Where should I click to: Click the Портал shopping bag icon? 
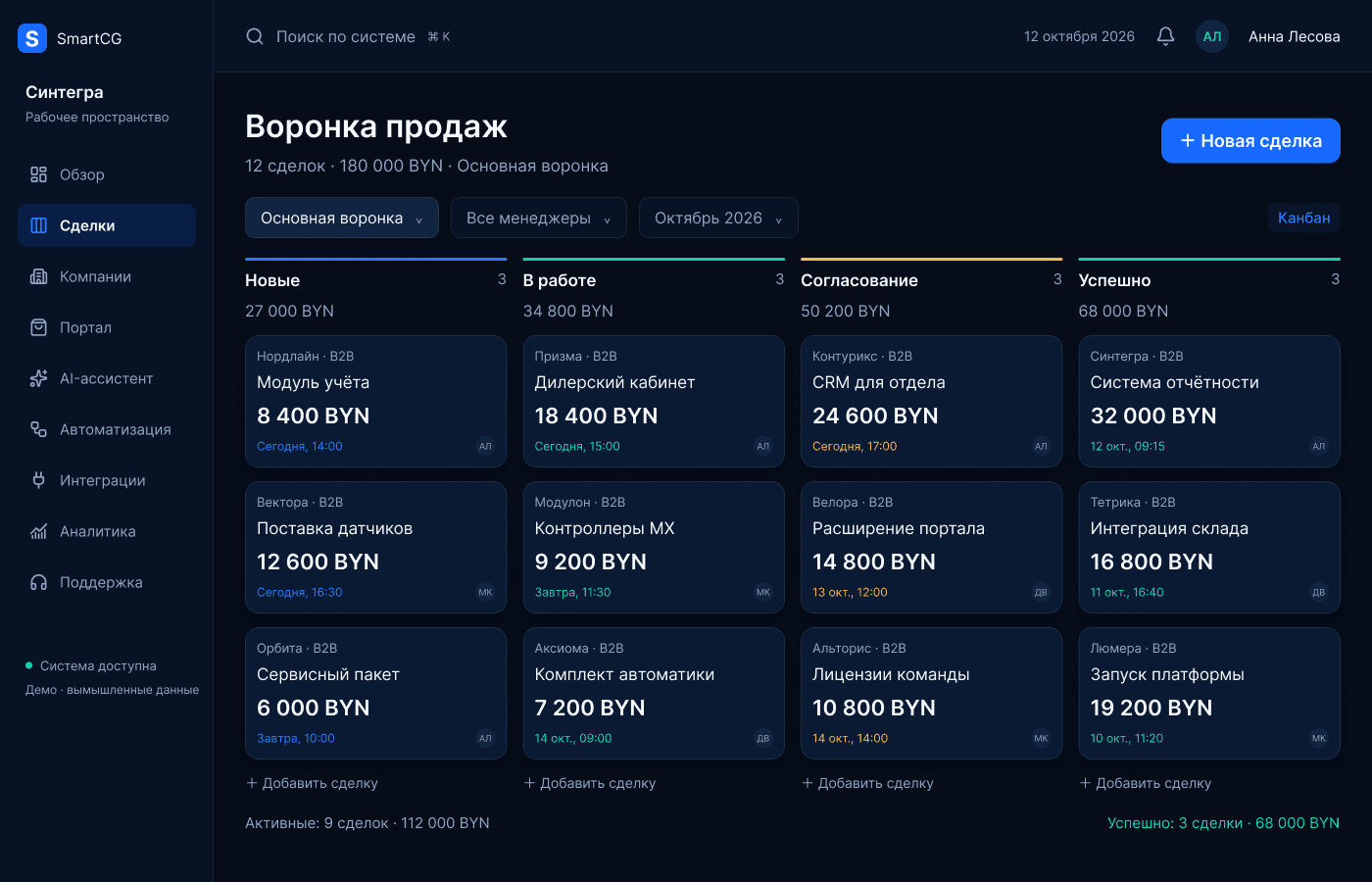pyautogui.click(x=39, y=327)
